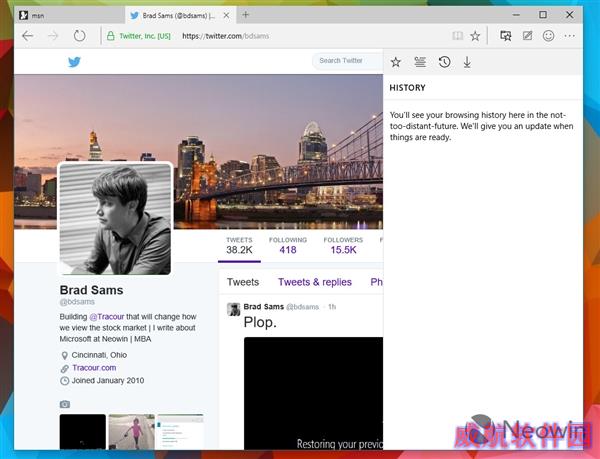Show Favorites star in Hub panel
The width and height of the screenshot is (600, 459).
(396, 62)
